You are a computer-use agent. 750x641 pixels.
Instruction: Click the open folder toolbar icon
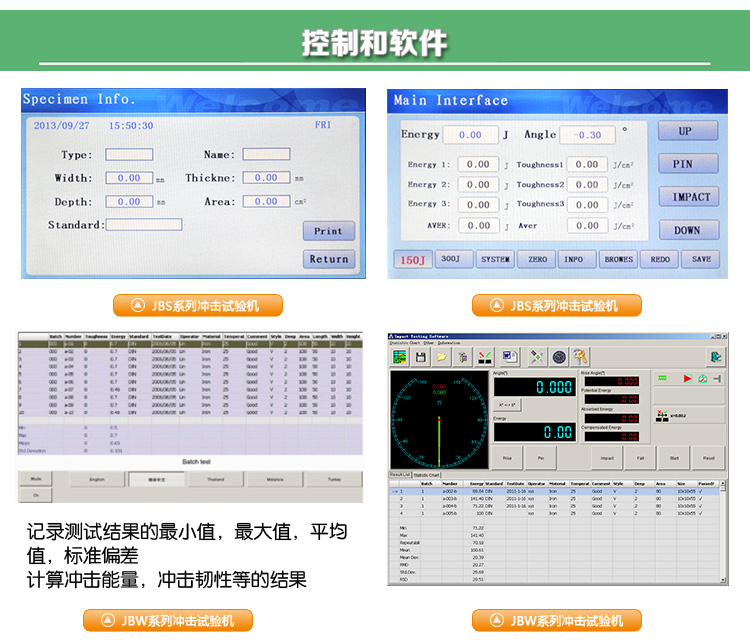pyautogui.click(x=441, y=356)
